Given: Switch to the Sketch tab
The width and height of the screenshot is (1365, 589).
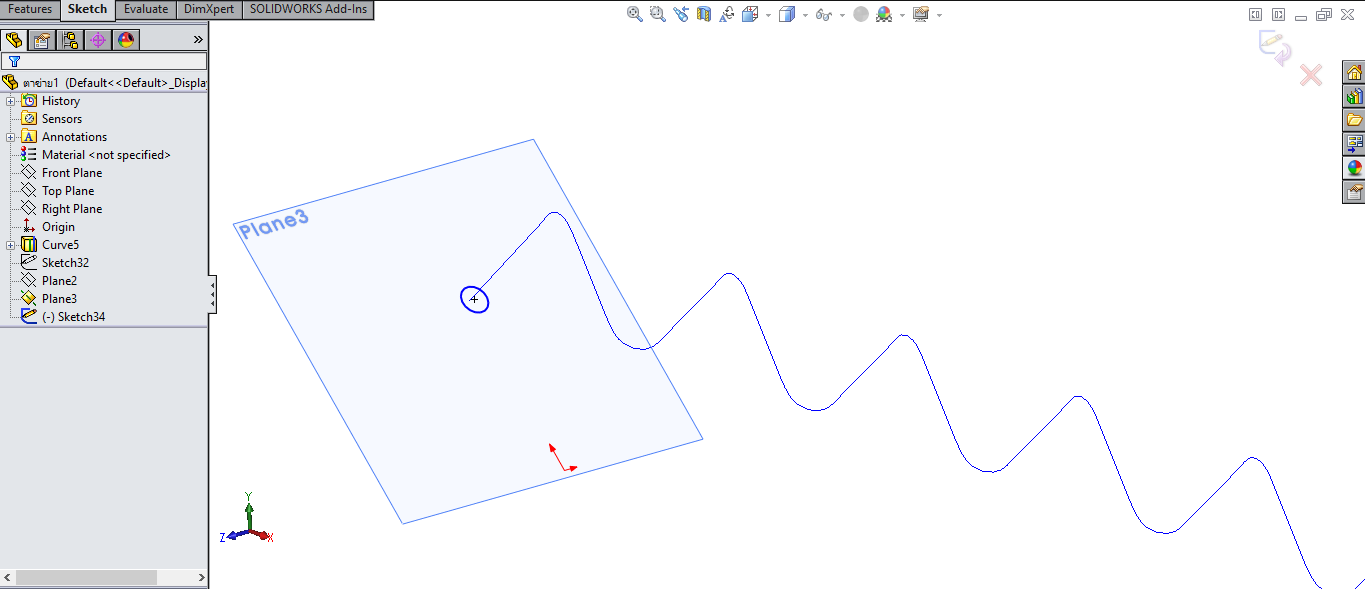Looking at the screenshot, I should tap(88, 10).
